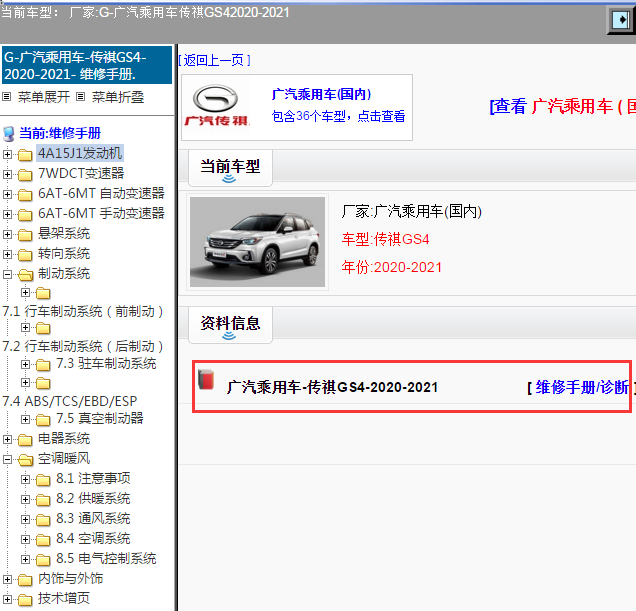Image resolution: width=636 pixels, height=611 pixels.
Task: Click the 广汽传祺 brand logo
Action: [x=216, y=105]
